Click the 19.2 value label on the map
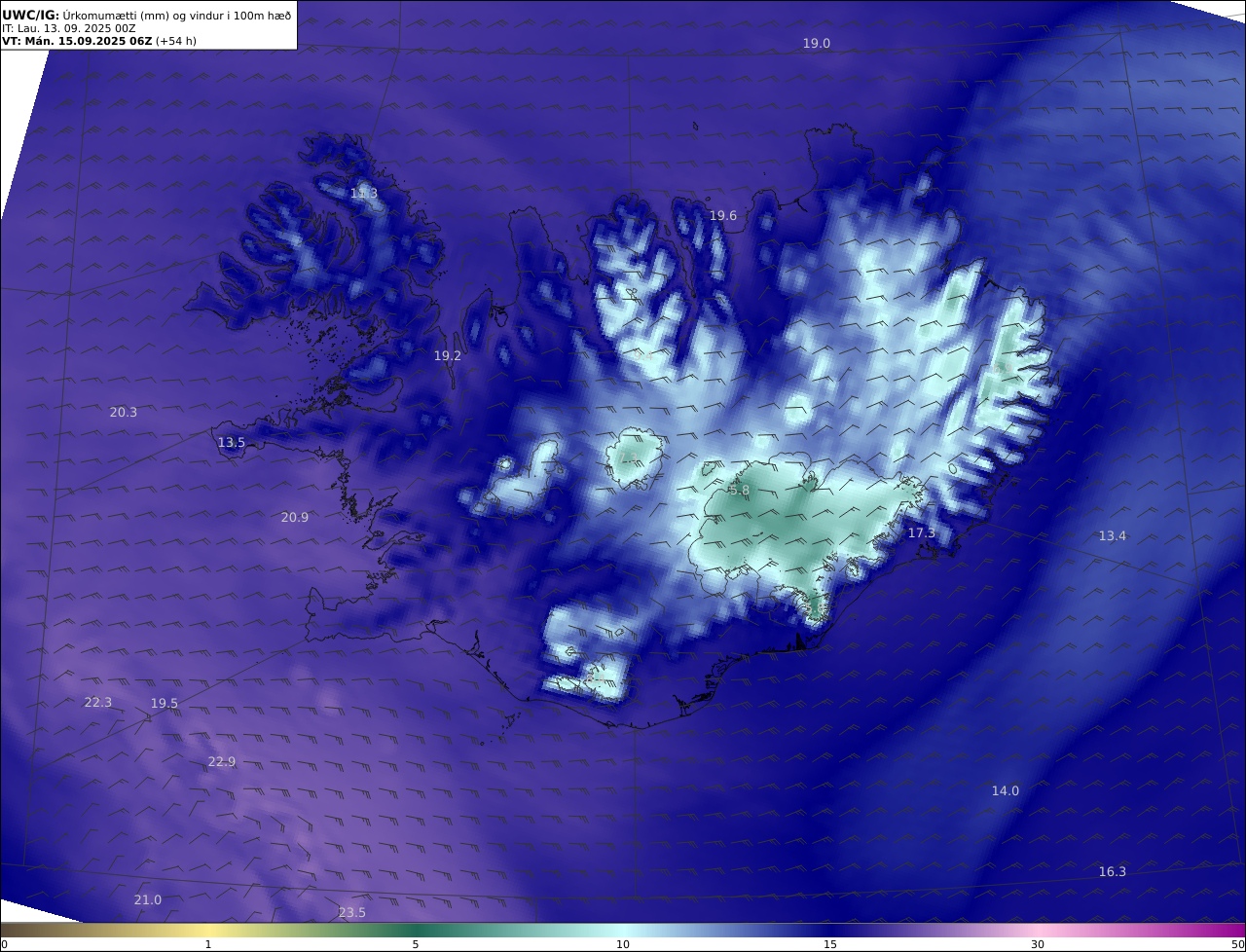This screenshot has height=952, width=1246. click(x=447, y=356)
